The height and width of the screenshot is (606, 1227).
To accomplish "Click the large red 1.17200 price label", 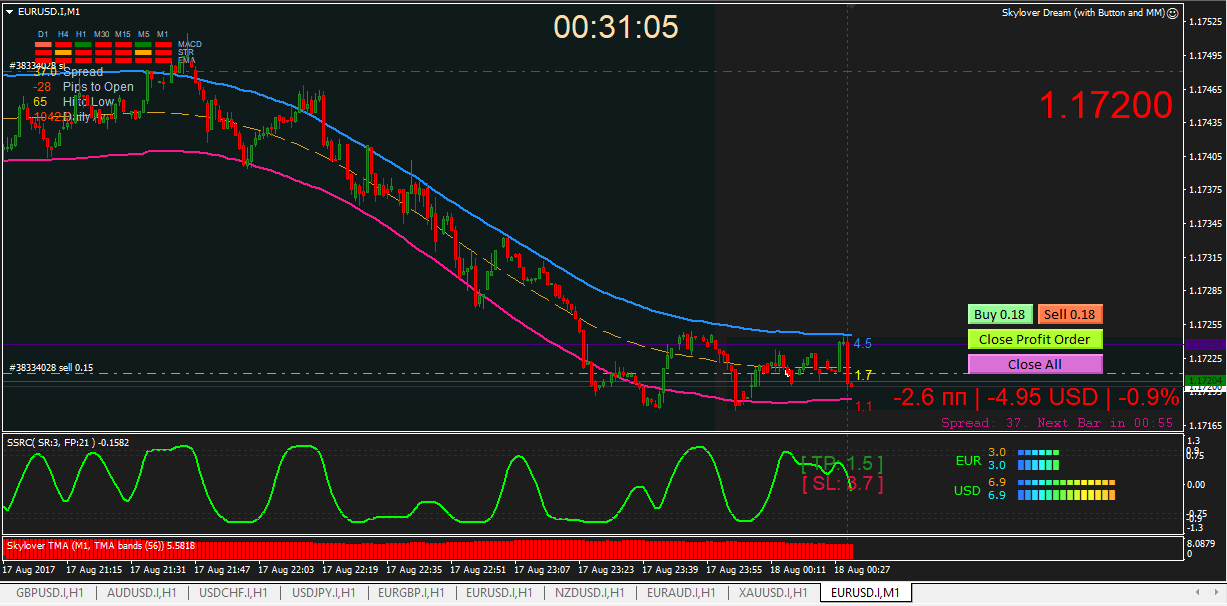I will click(1105, 105).
